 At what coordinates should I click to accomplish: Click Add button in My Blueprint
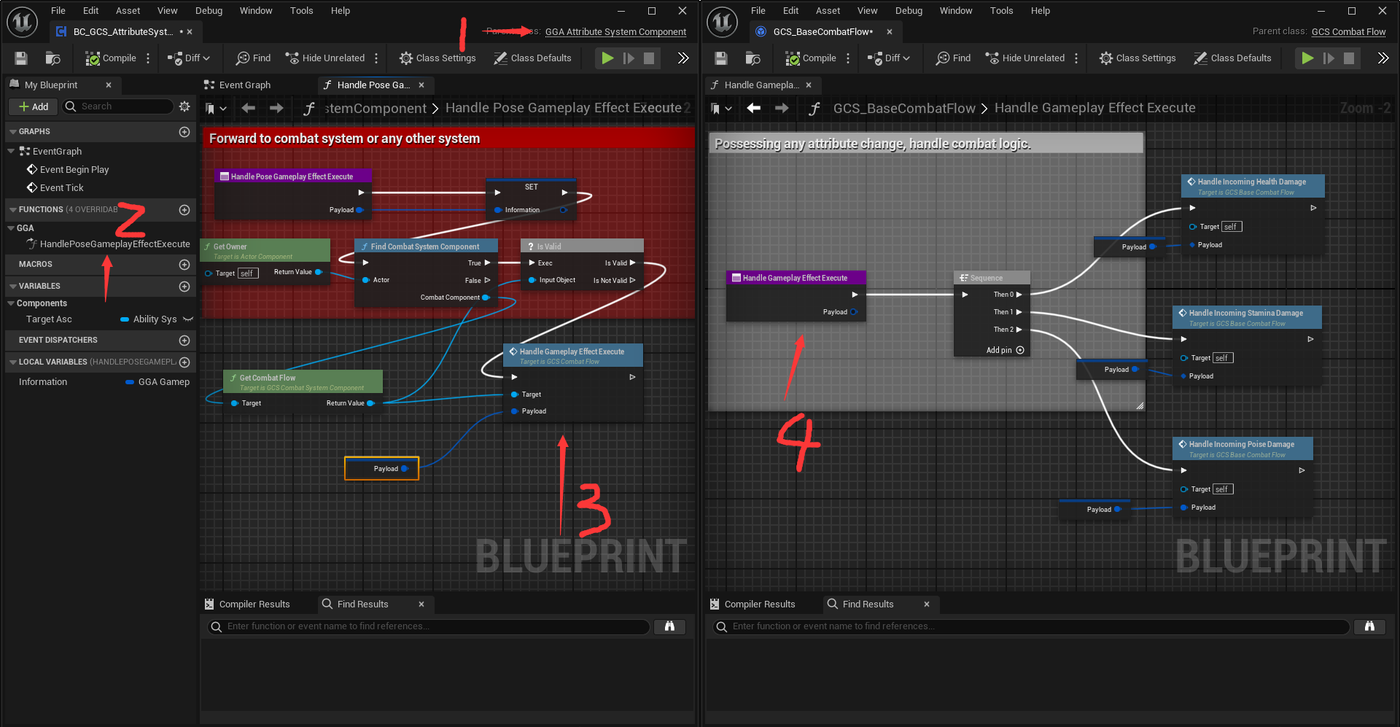(x=33, y=106)
